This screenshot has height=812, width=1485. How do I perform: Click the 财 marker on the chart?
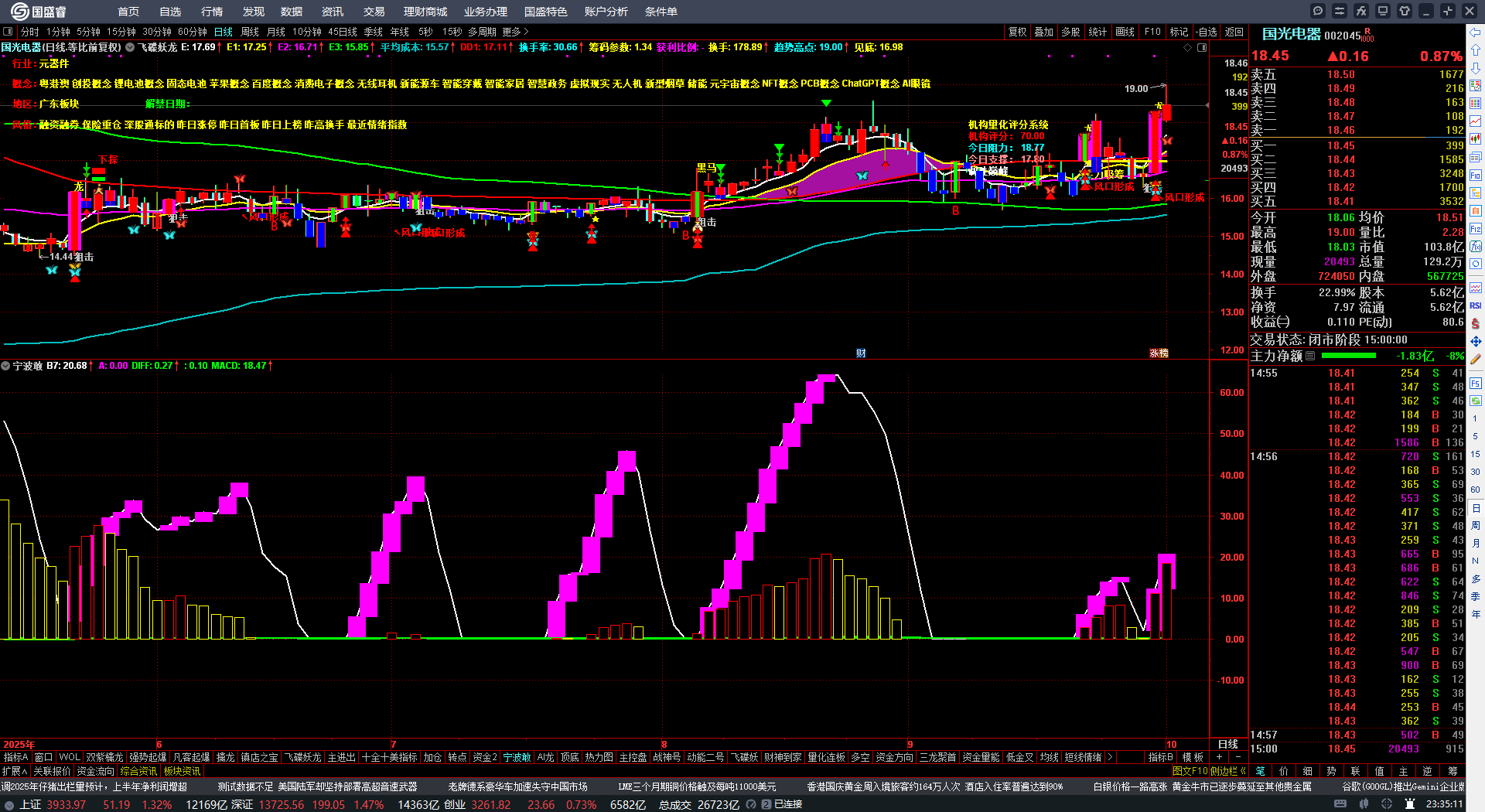pyautogui.click(x=861, y=353)
